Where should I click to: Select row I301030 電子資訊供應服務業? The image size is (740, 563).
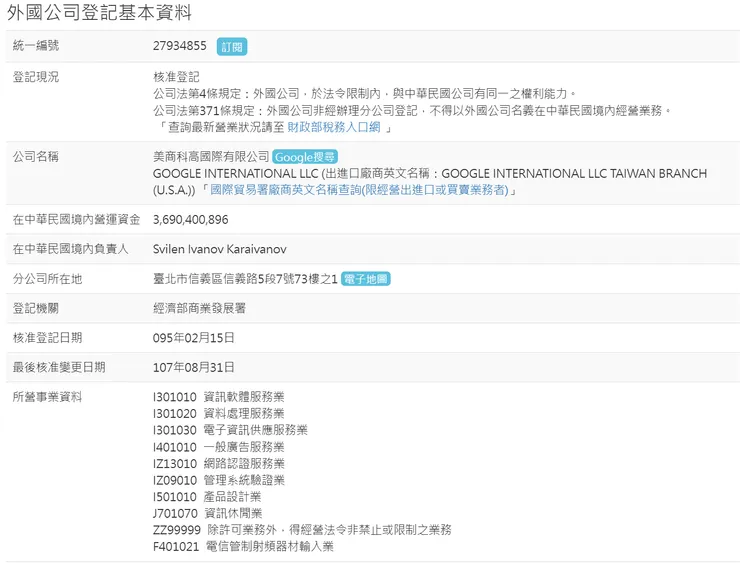pyautogui.click(x=230, y=430)
